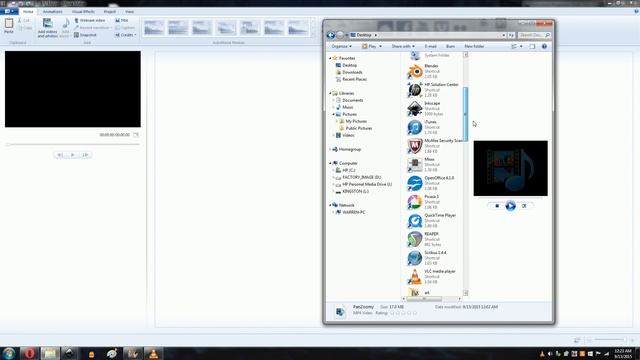
Task: Select Homegroup in navigation tree
Action: tap(347, 149)
